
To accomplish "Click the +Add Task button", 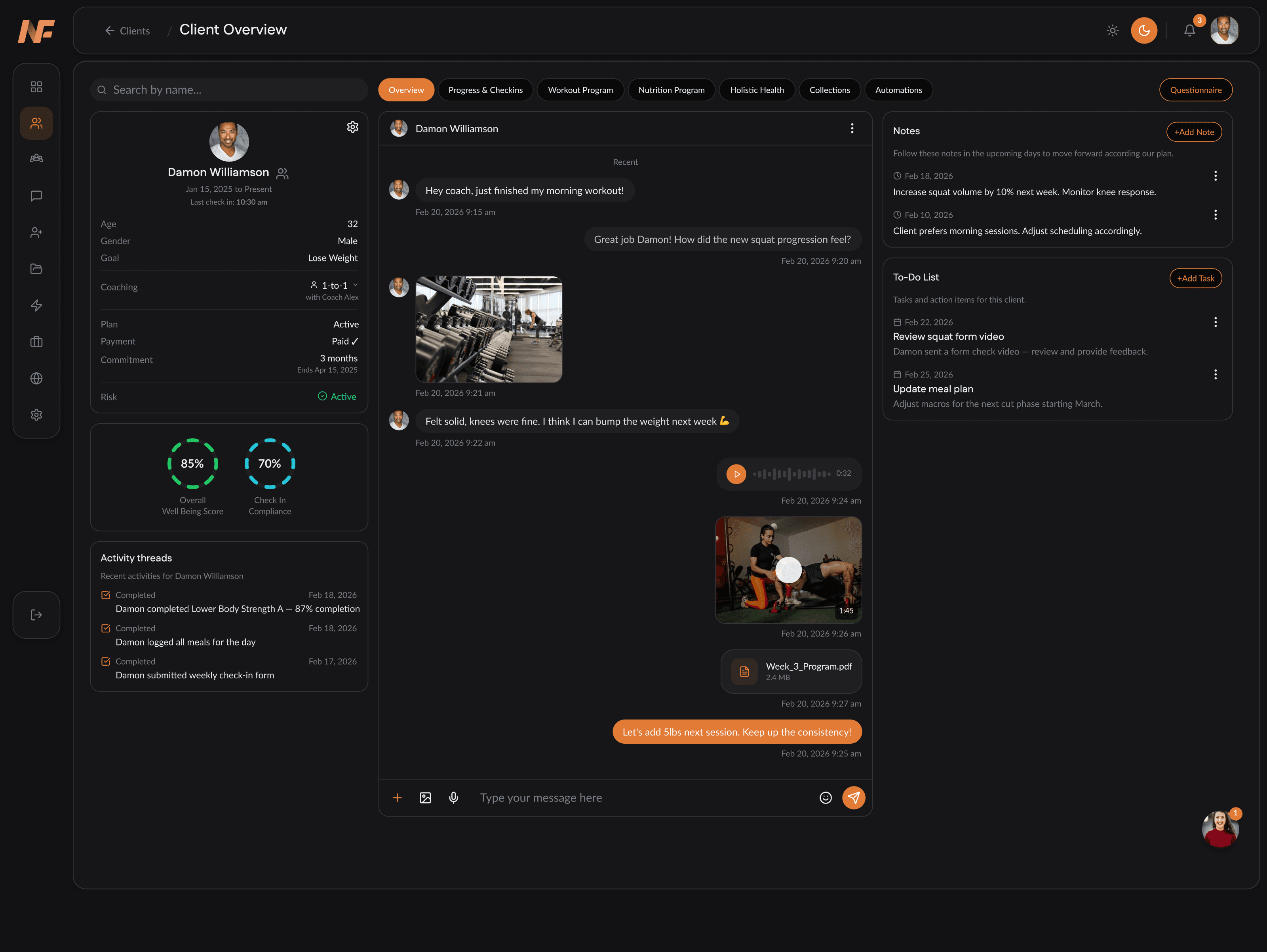I will click(1195, 278).
